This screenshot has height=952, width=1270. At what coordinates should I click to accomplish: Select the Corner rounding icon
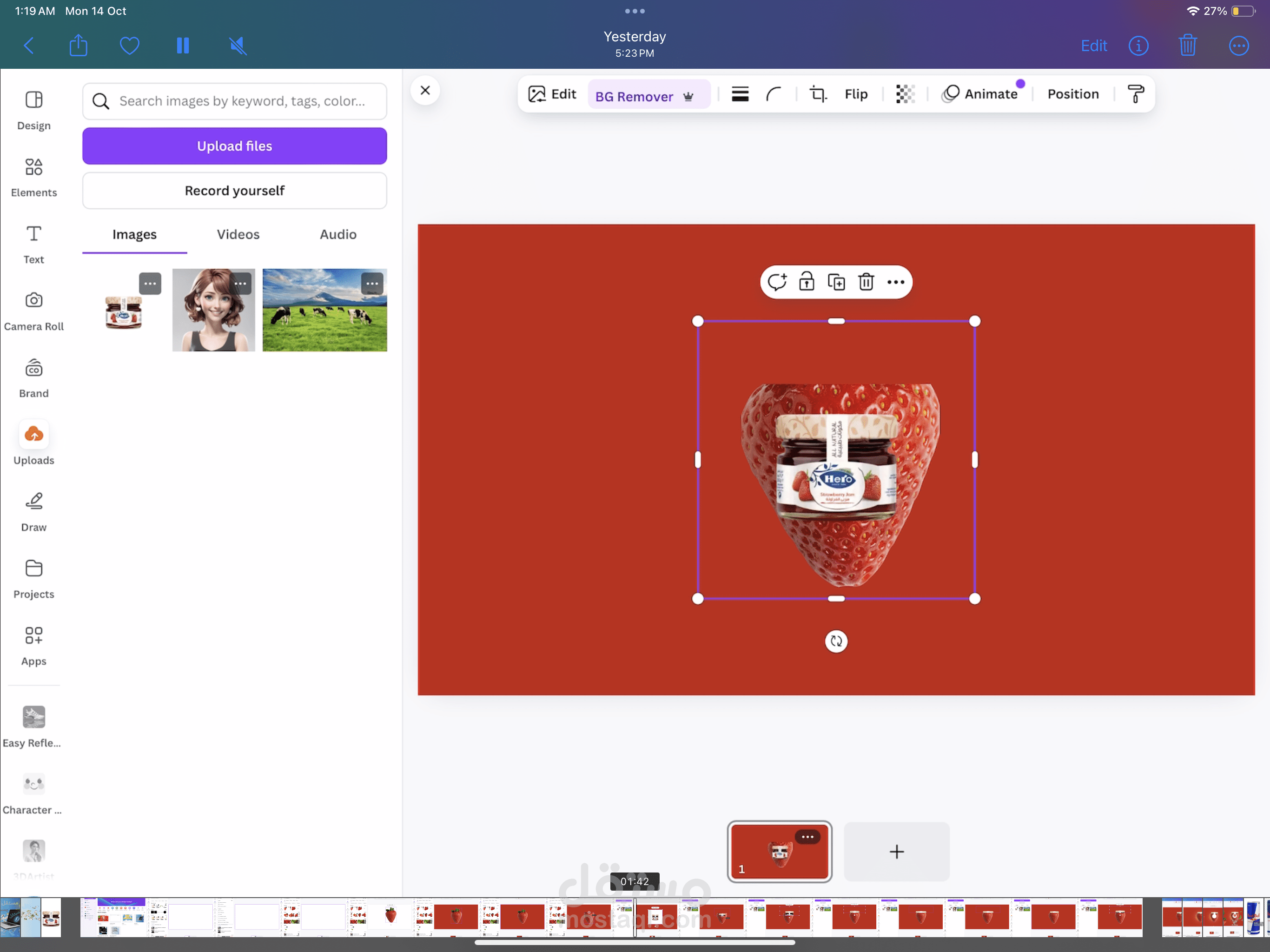click(774, 93)
